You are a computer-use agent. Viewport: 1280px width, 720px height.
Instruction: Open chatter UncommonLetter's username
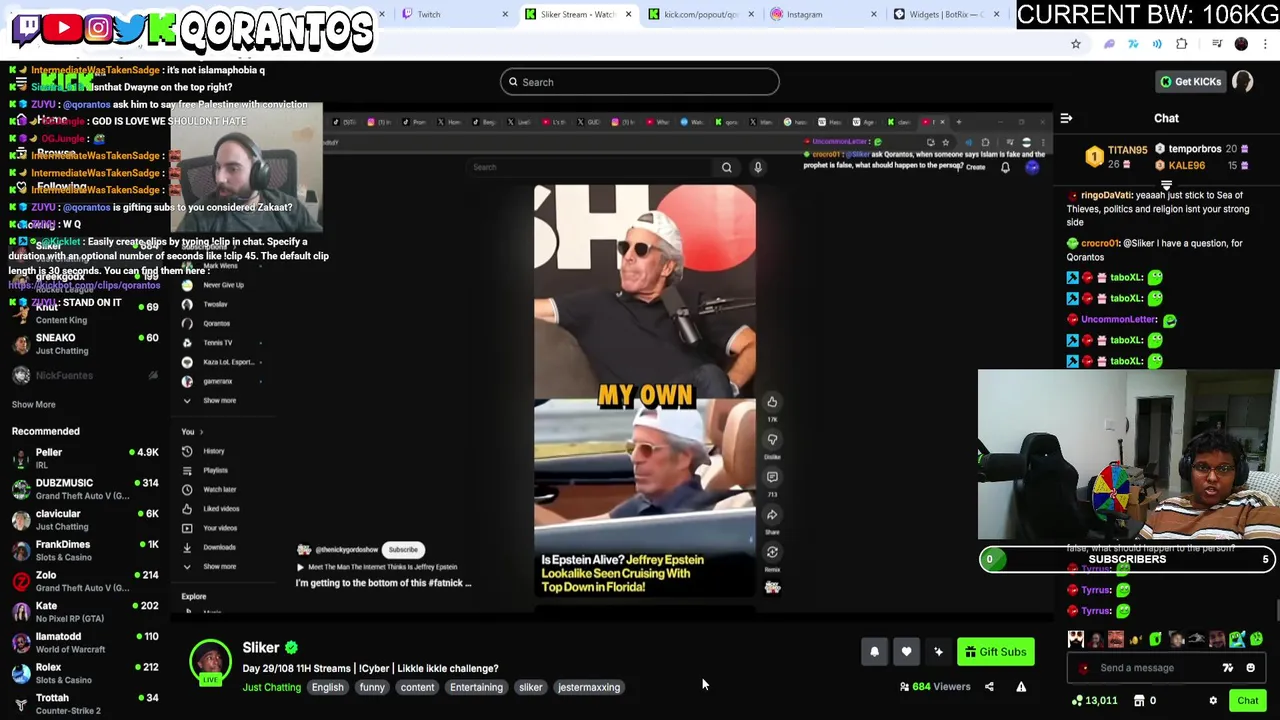1119,319
